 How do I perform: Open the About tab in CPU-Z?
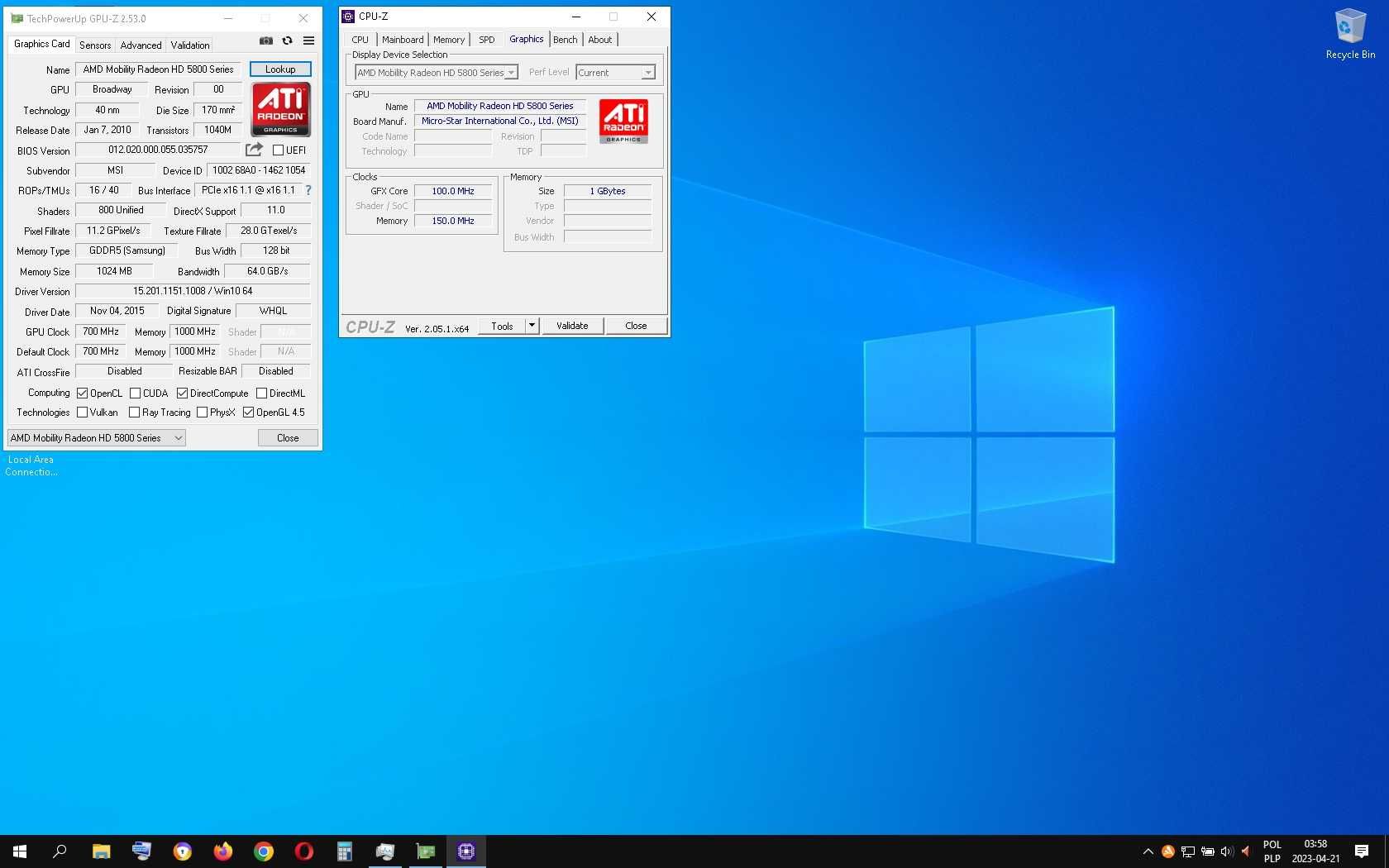(600, 40)
